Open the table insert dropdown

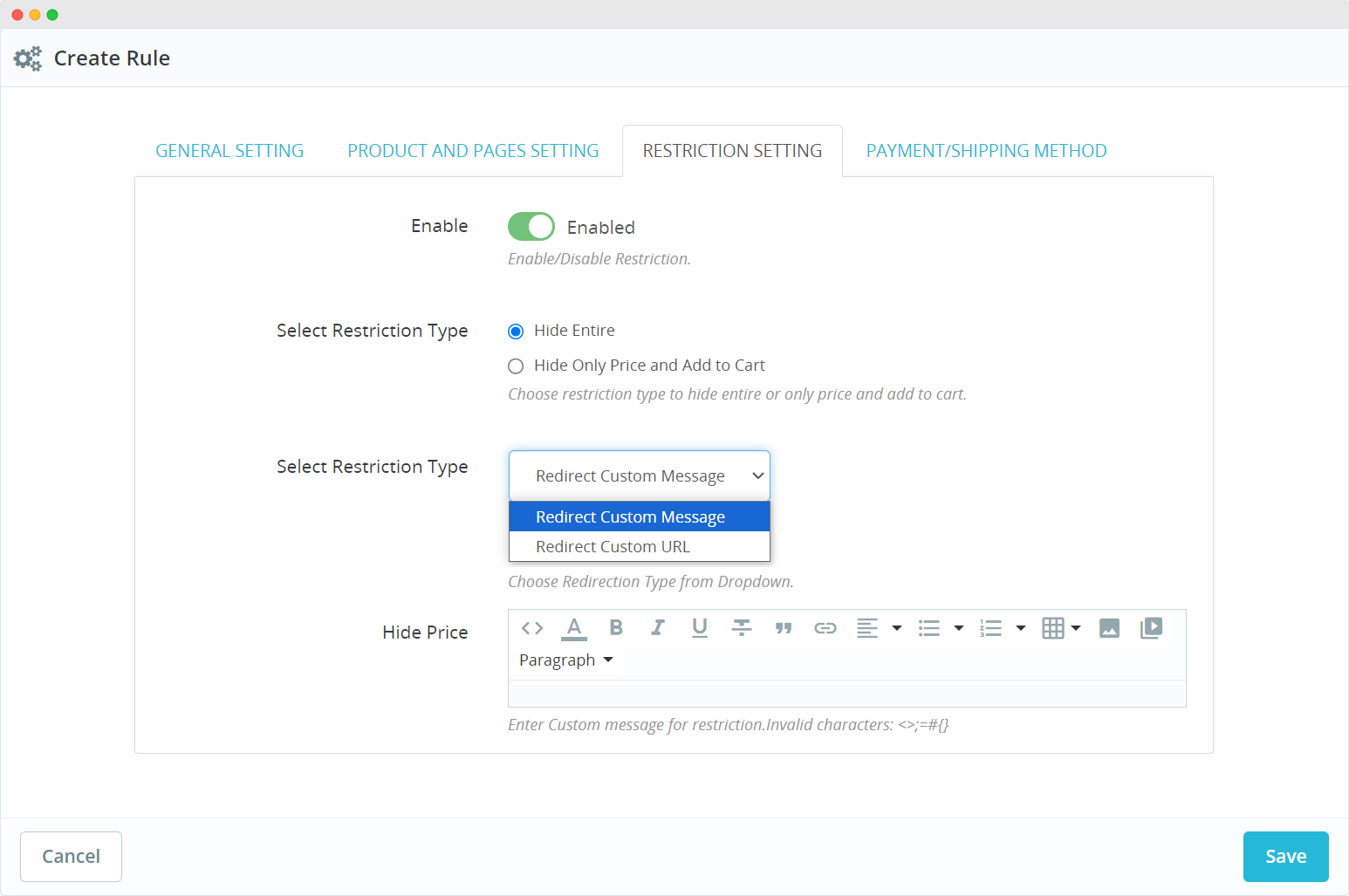(1061, 628)
